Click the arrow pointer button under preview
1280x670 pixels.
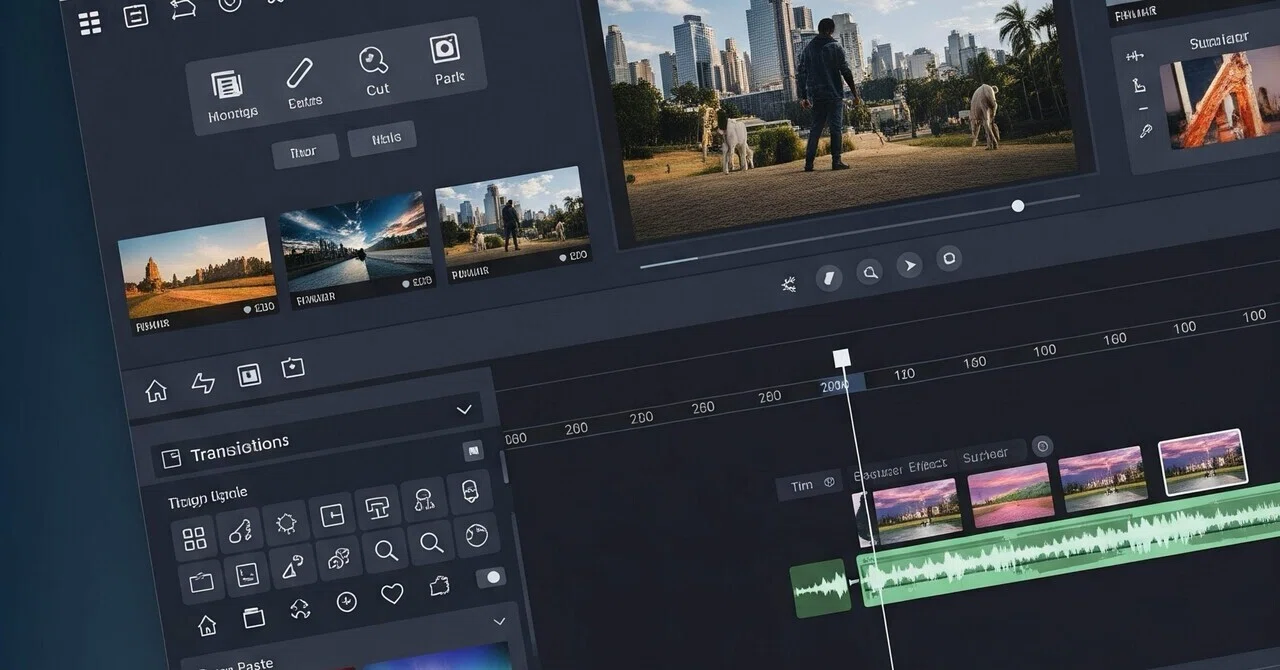coord(908,265)
